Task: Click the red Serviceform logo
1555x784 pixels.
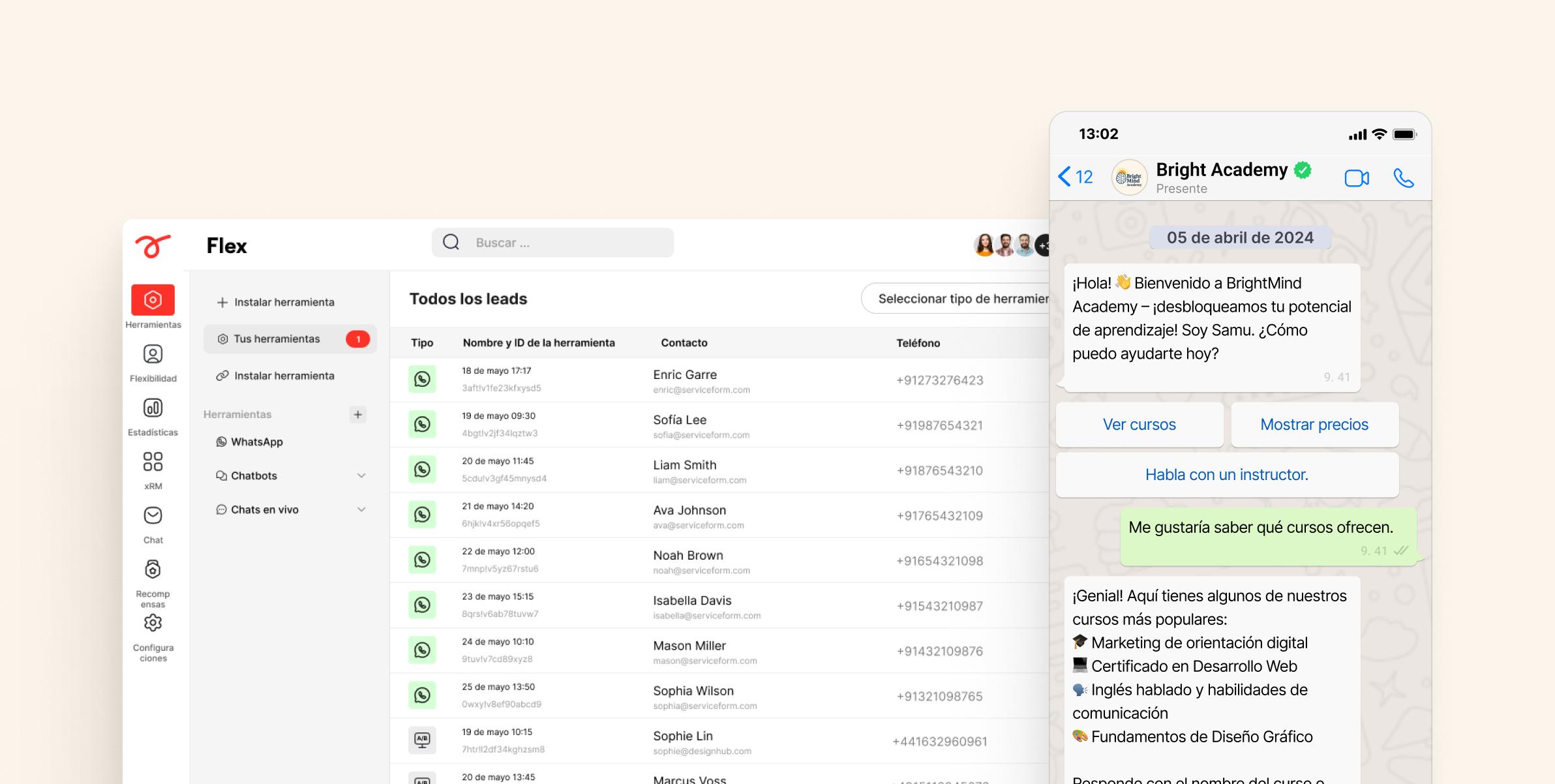Action: tap(153, 246)
